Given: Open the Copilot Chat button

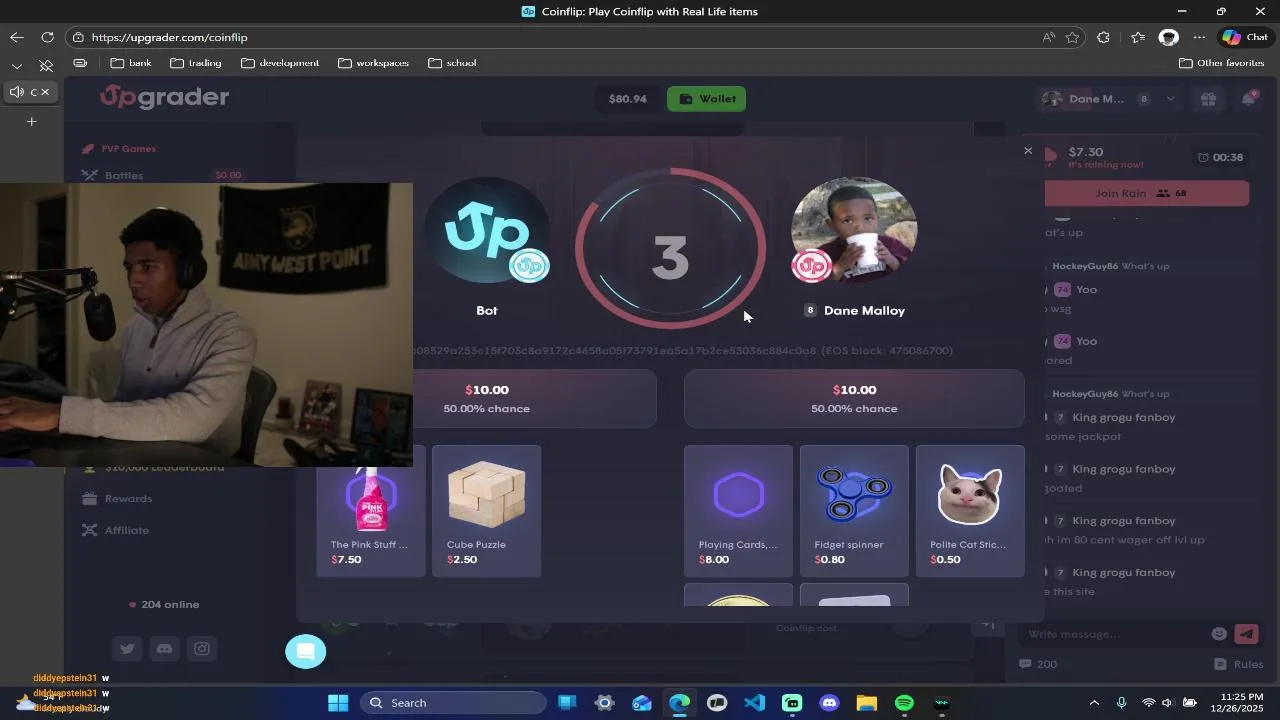Looking at the screenshot, I should pyautogui.click(x=1245, y=37).
